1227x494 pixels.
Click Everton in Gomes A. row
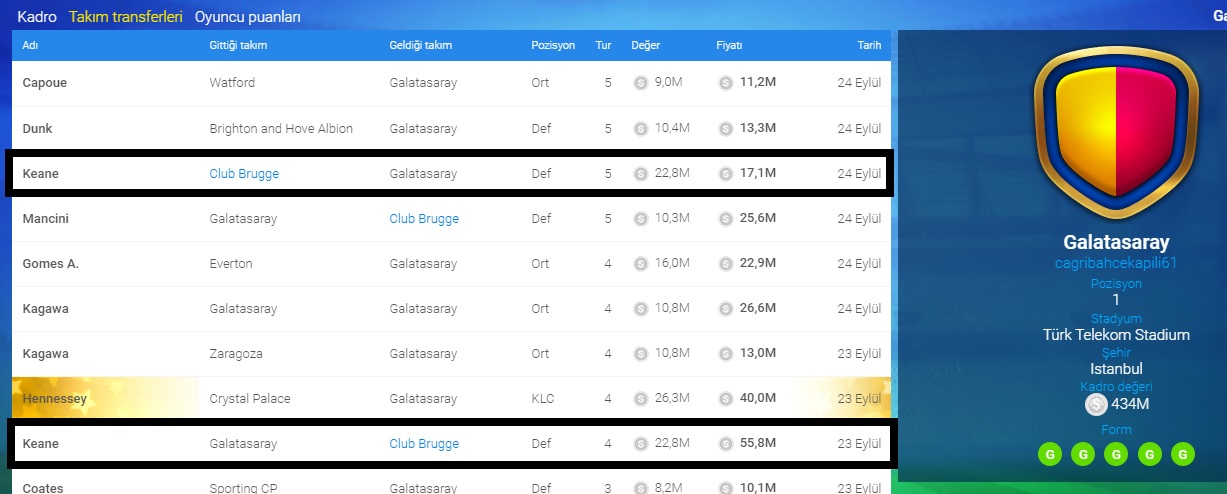pyautogui.click(x=231, y=264)
